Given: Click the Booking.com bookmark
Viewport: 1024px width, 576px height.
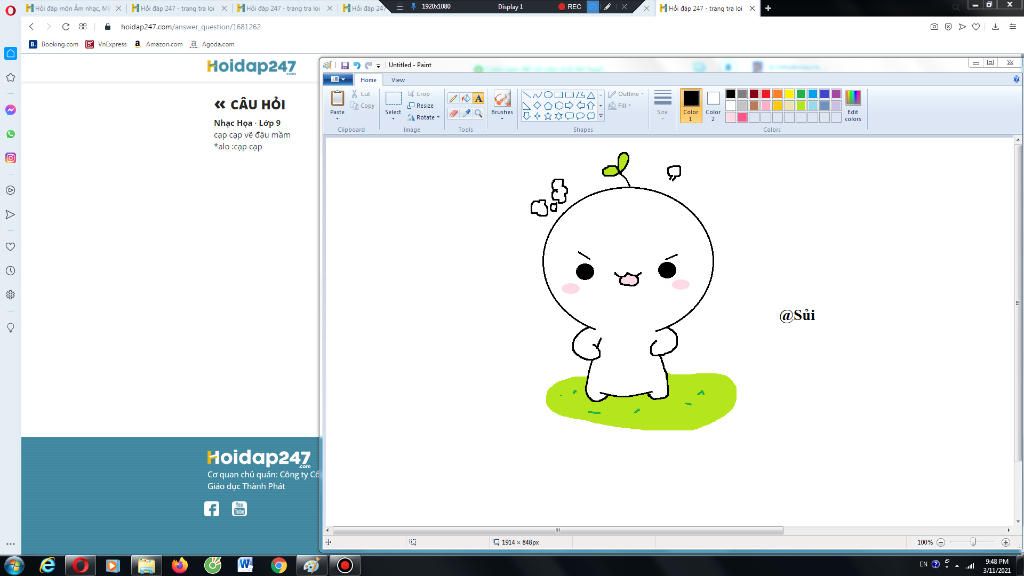Looking at the screenshot, I should coord(54,44).
